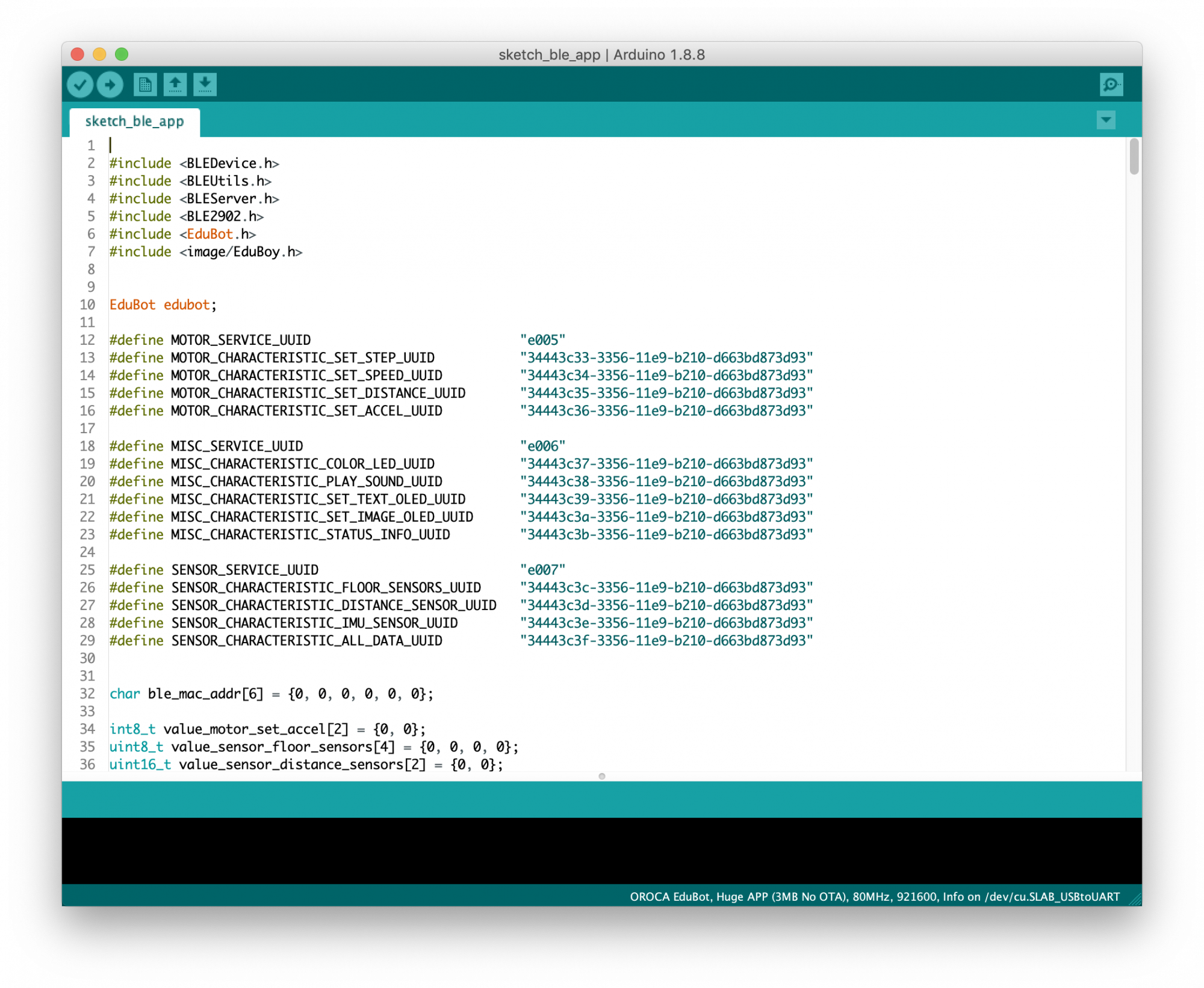
Task: Click the MOTOR_SERVICE_UUID define name
Action: click(x=241, y=341)
